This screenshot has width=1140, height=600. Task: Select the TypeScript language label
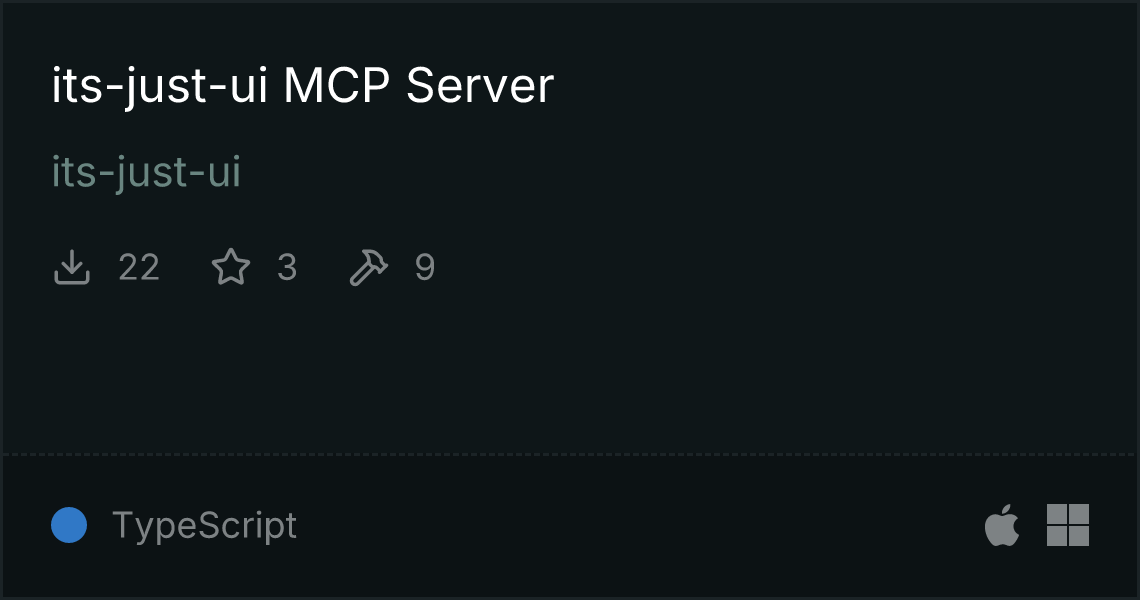click(x=204, y=525)
